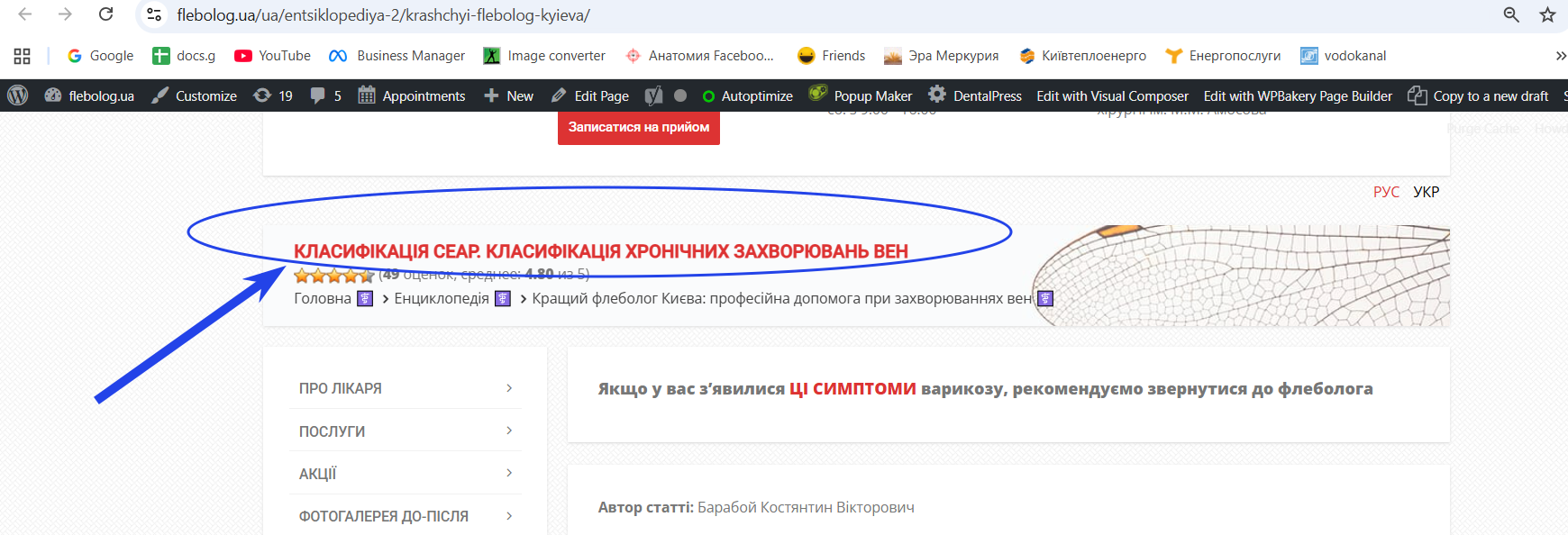Open the Image converter bookmark

544,56
